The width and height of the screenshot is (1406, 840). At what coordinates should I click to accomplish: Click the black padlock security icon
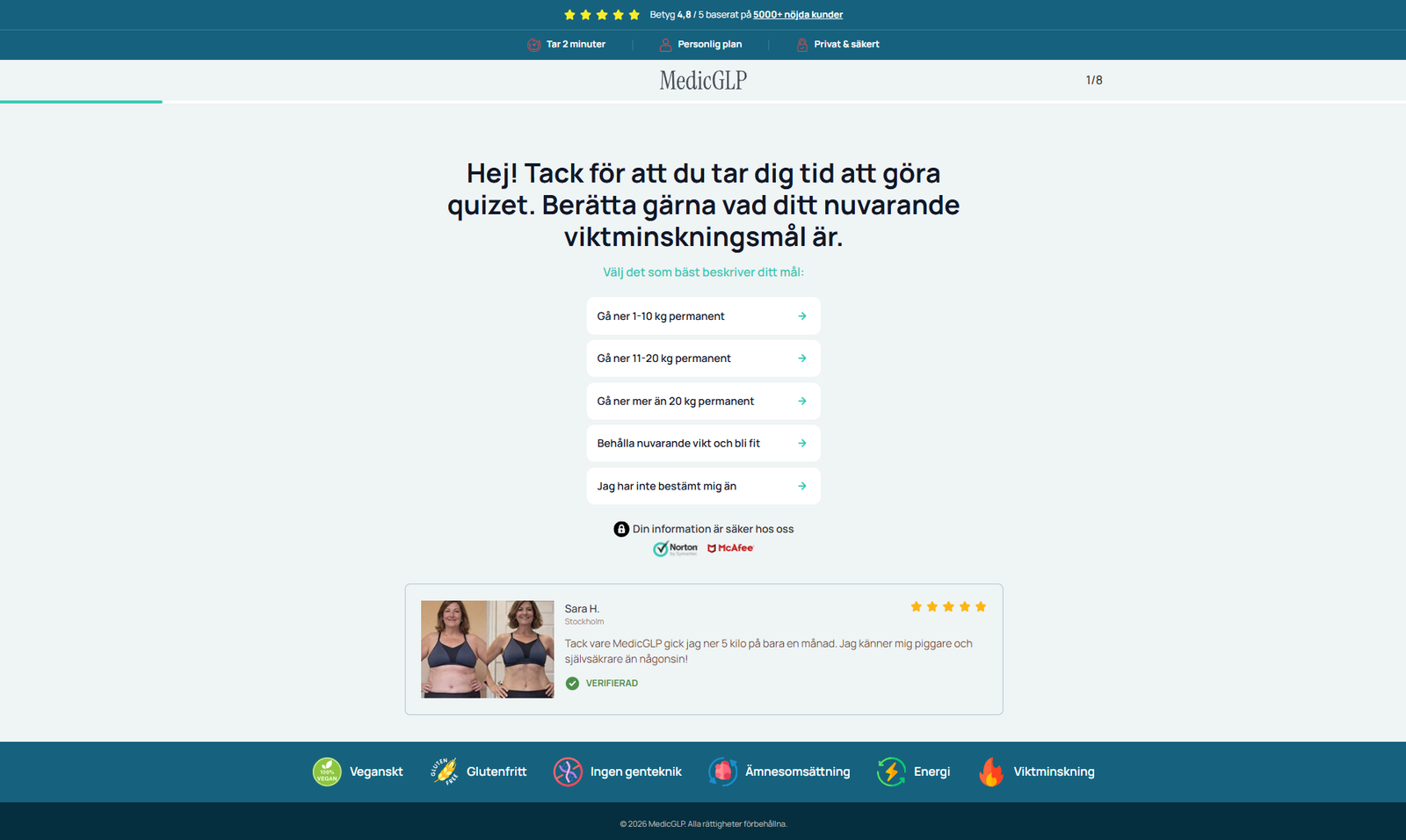pyautogui.click(x=621, y=529)
